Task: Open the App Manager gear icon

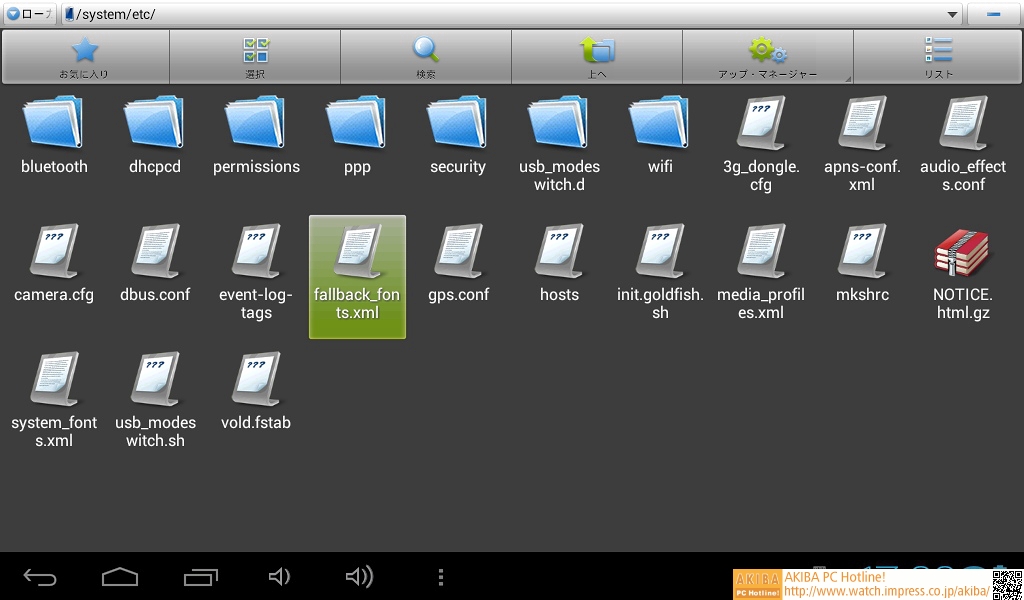Action: pyautogui.click(x=767, y=56)
